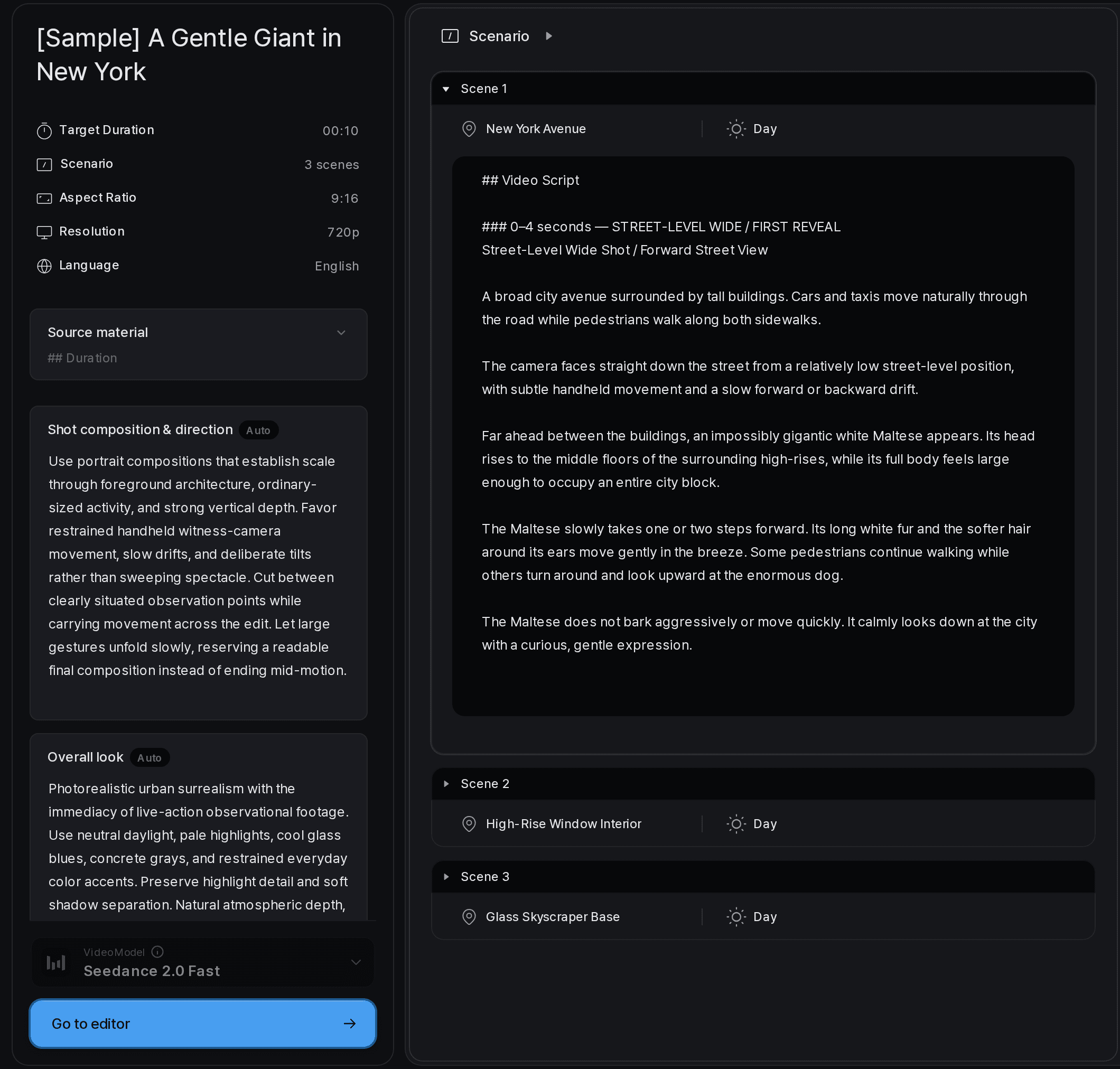Click the arrow icon on Go to editor
This screenshot has width=1120, height=1069.
[x=350, y=1024]
